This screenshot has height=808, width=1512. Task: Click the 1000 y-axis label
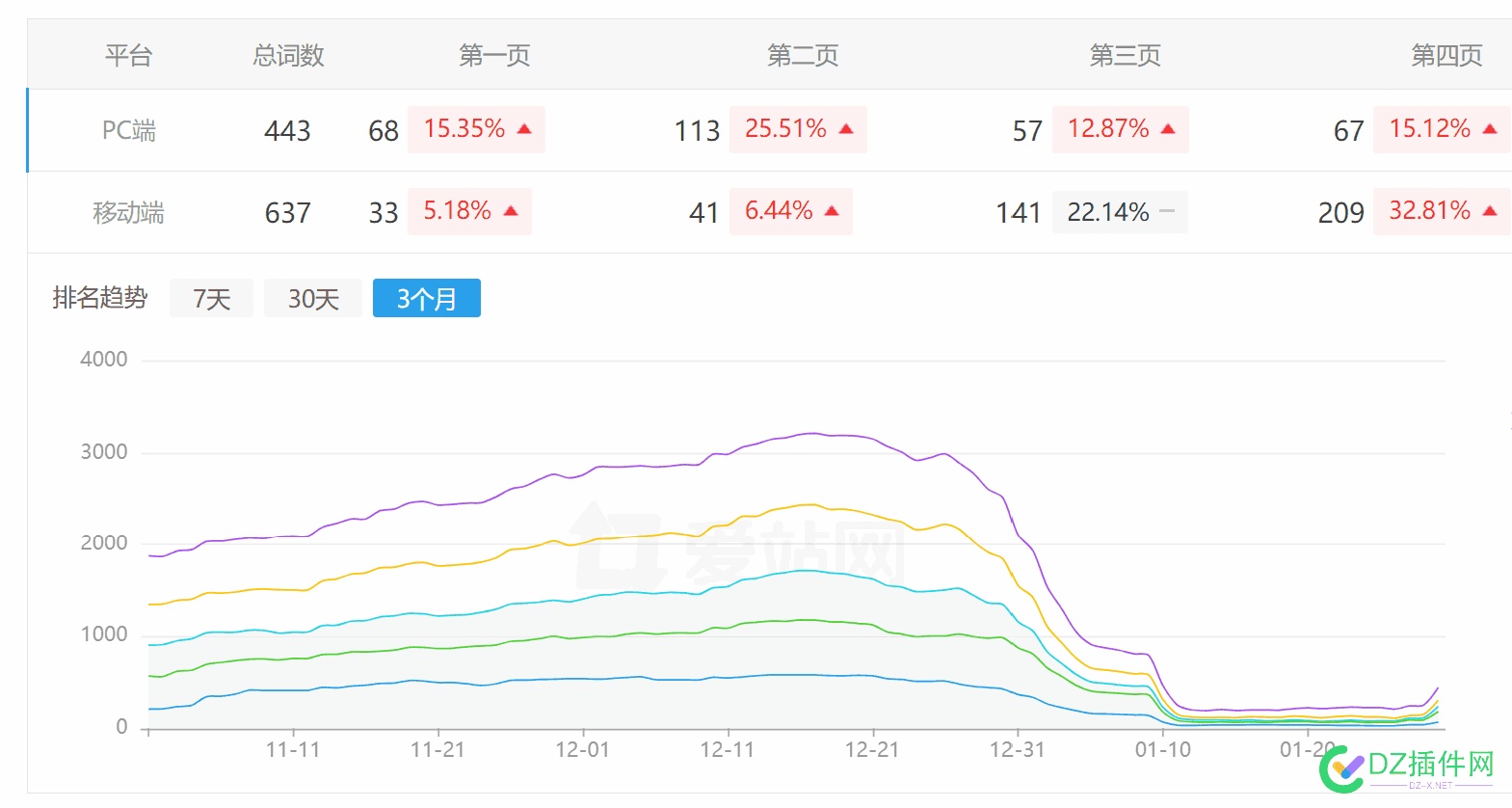(104, 634)
